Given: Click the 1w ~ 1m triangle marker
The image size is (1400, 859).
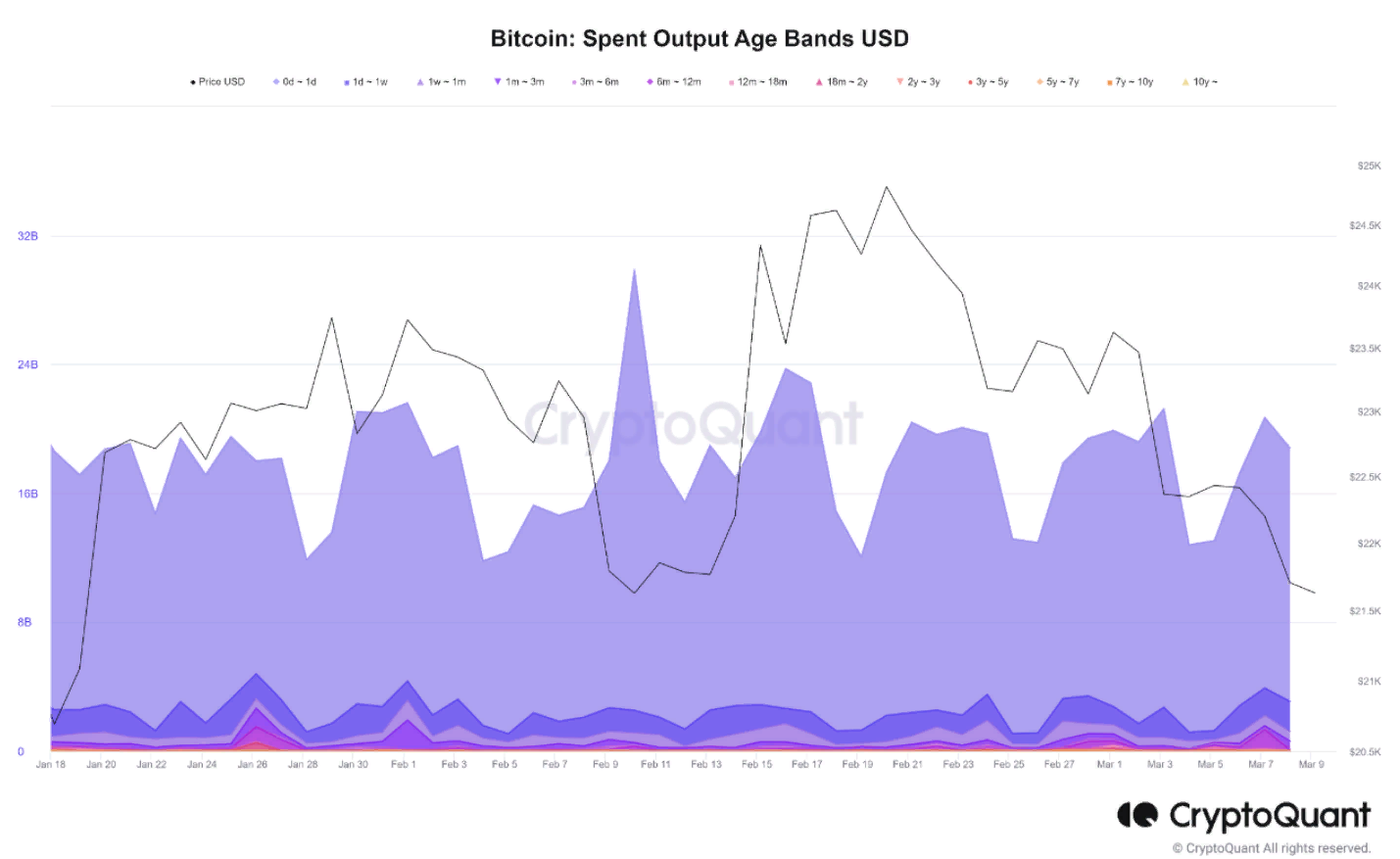Looking at the screenshot, I should (420, 82).
